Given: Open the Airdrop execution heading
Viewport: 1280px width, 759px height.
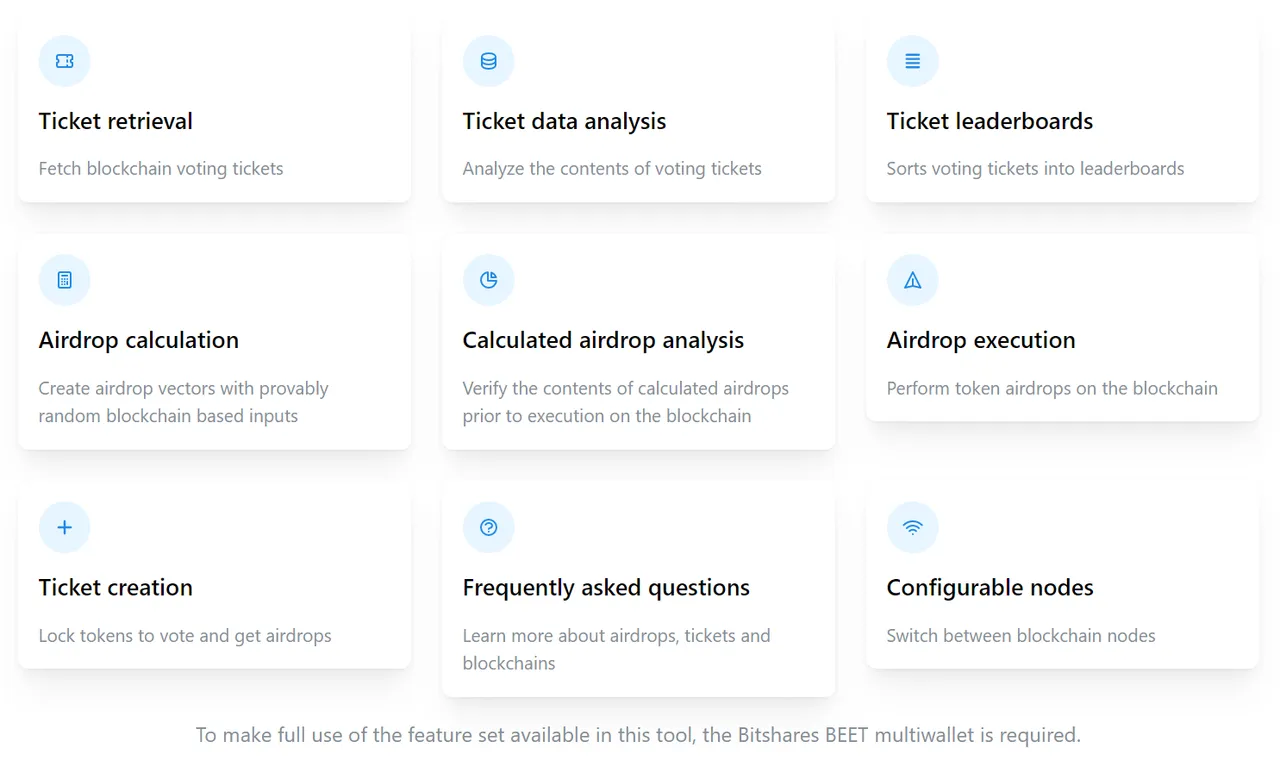Looking at the screenshot, I should 981,340.
